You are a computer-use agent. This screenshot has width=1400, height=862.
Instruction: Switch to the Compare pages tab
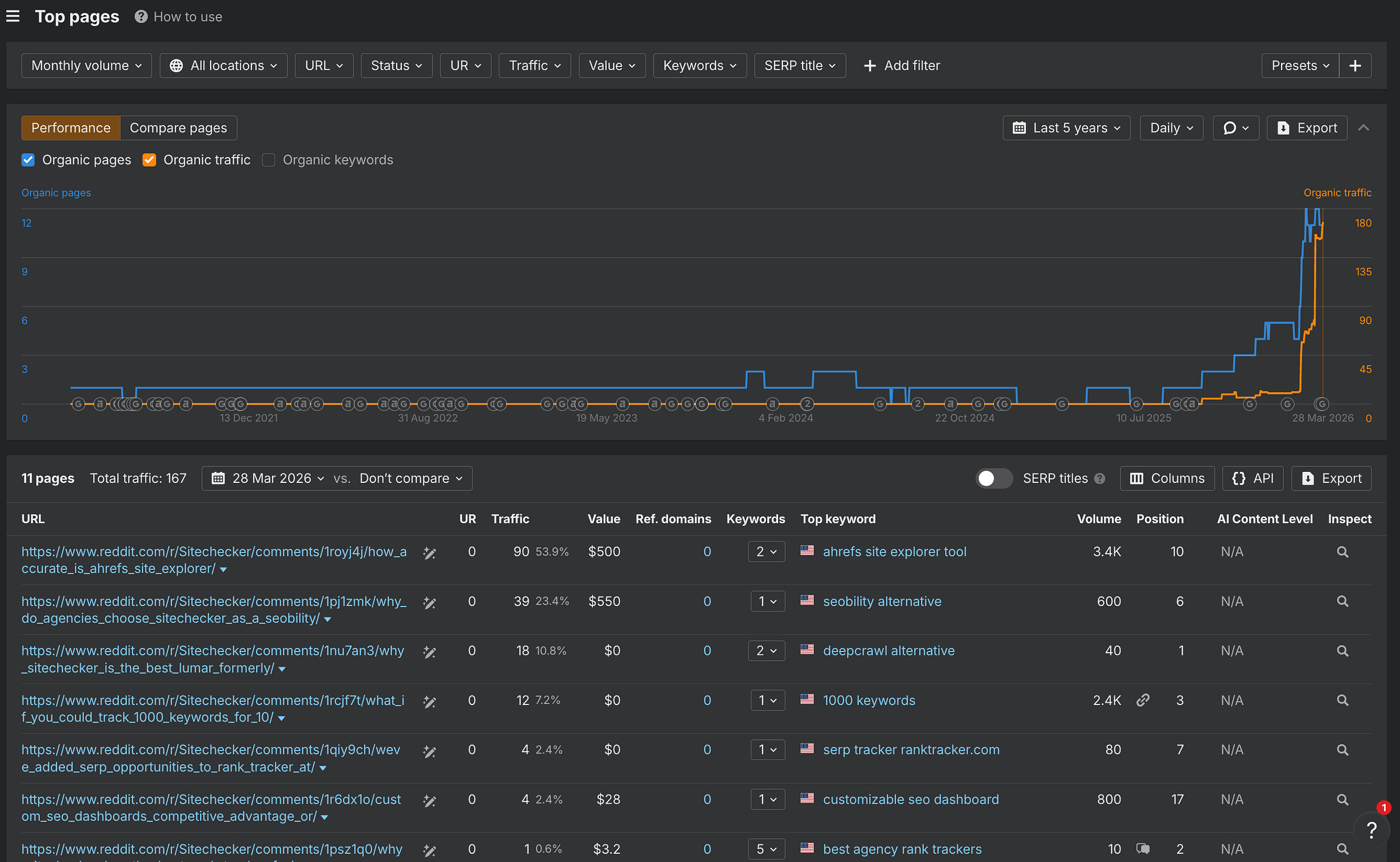pos(178,128)
